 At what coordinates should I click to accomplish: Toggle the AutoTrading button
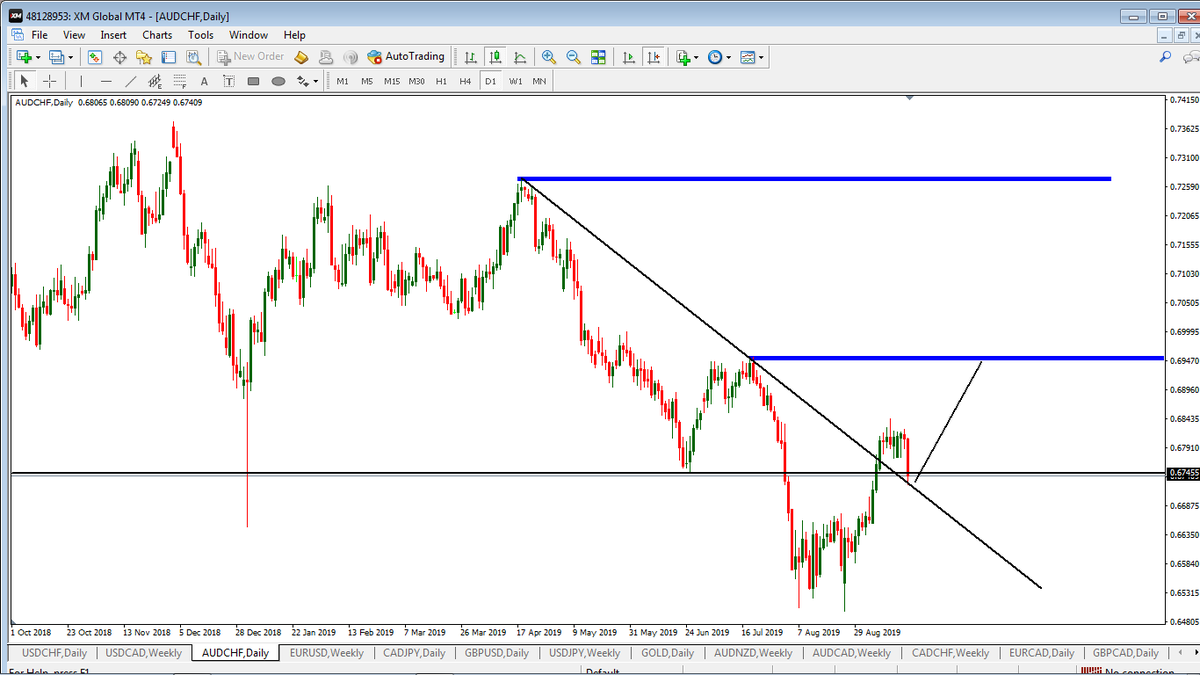pyautogui.click(x=406, y=57)
